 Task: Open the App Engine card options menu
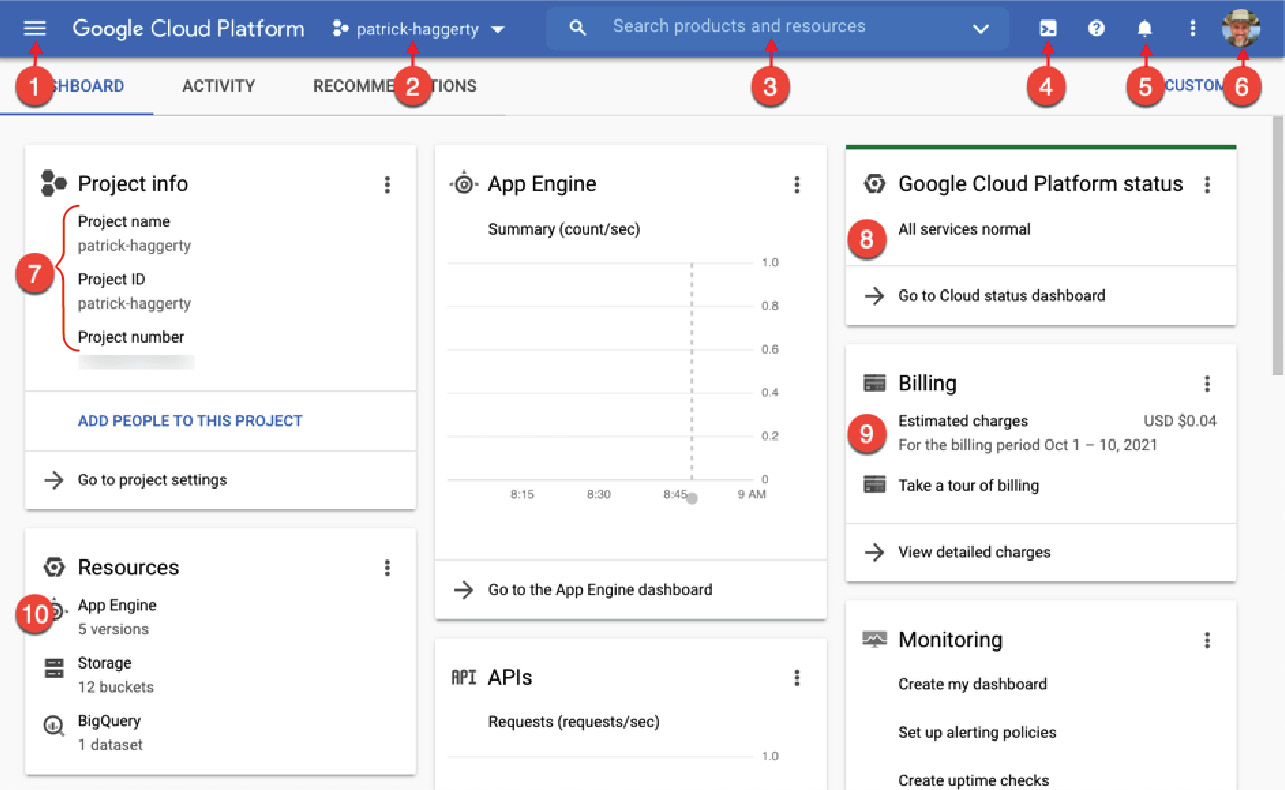(797, 184)
